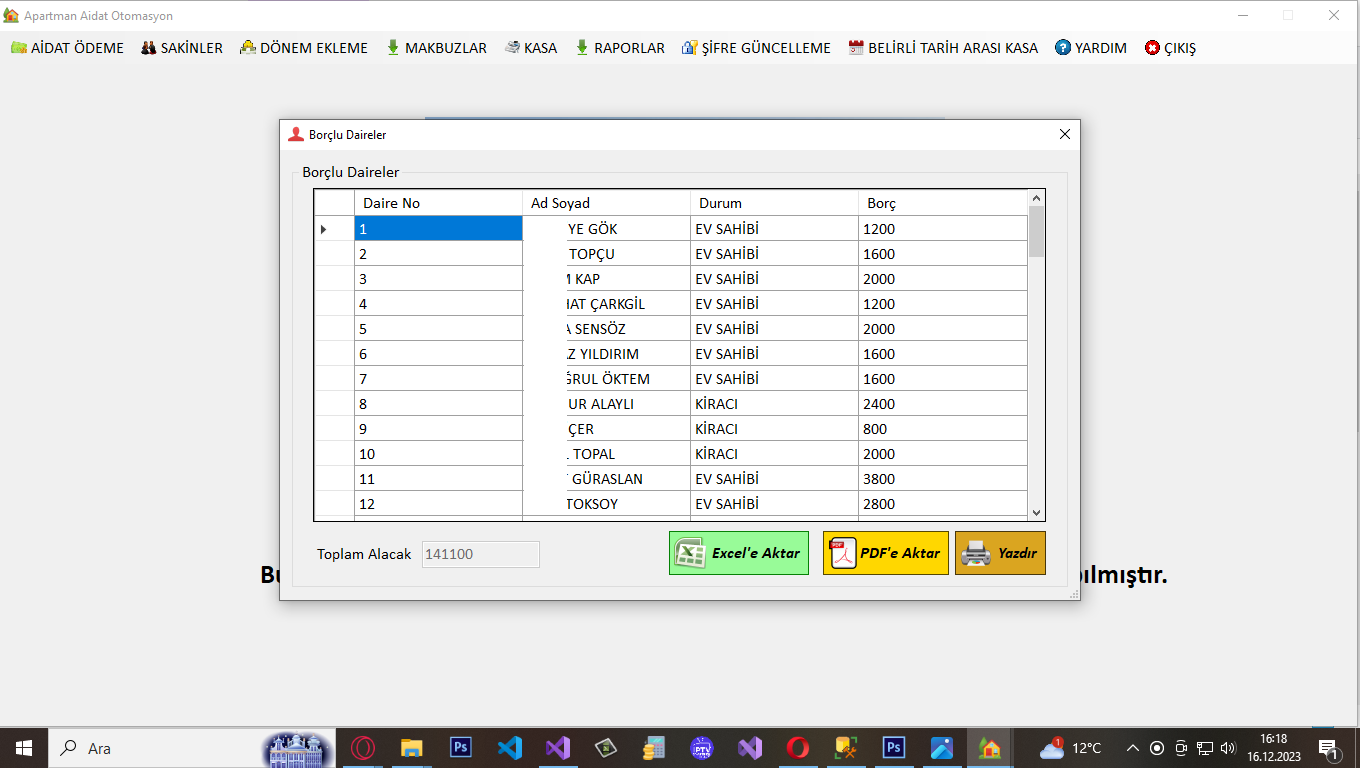Click the SAKİNLER residents icon
The width and height of the screenshot is (1360, 768).
tap(148, 48)
